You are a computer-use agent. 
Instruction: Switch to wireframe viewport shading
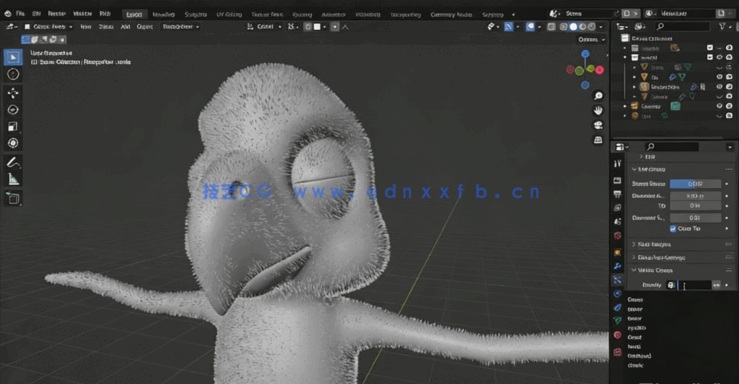[x=563, y=27]
